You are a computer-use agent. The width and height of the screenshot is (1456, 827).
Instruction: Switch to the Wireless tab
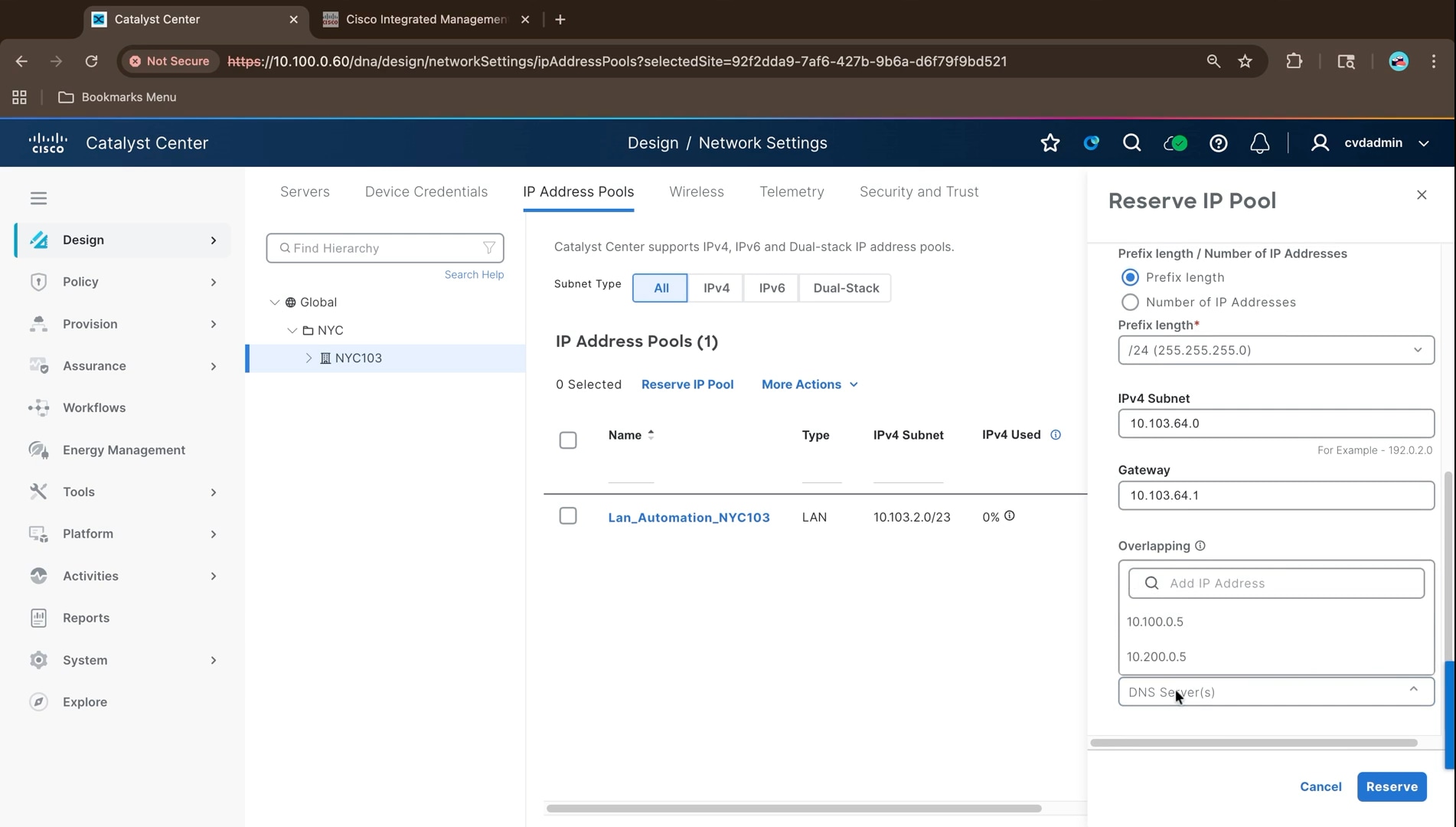pos(697,191)
